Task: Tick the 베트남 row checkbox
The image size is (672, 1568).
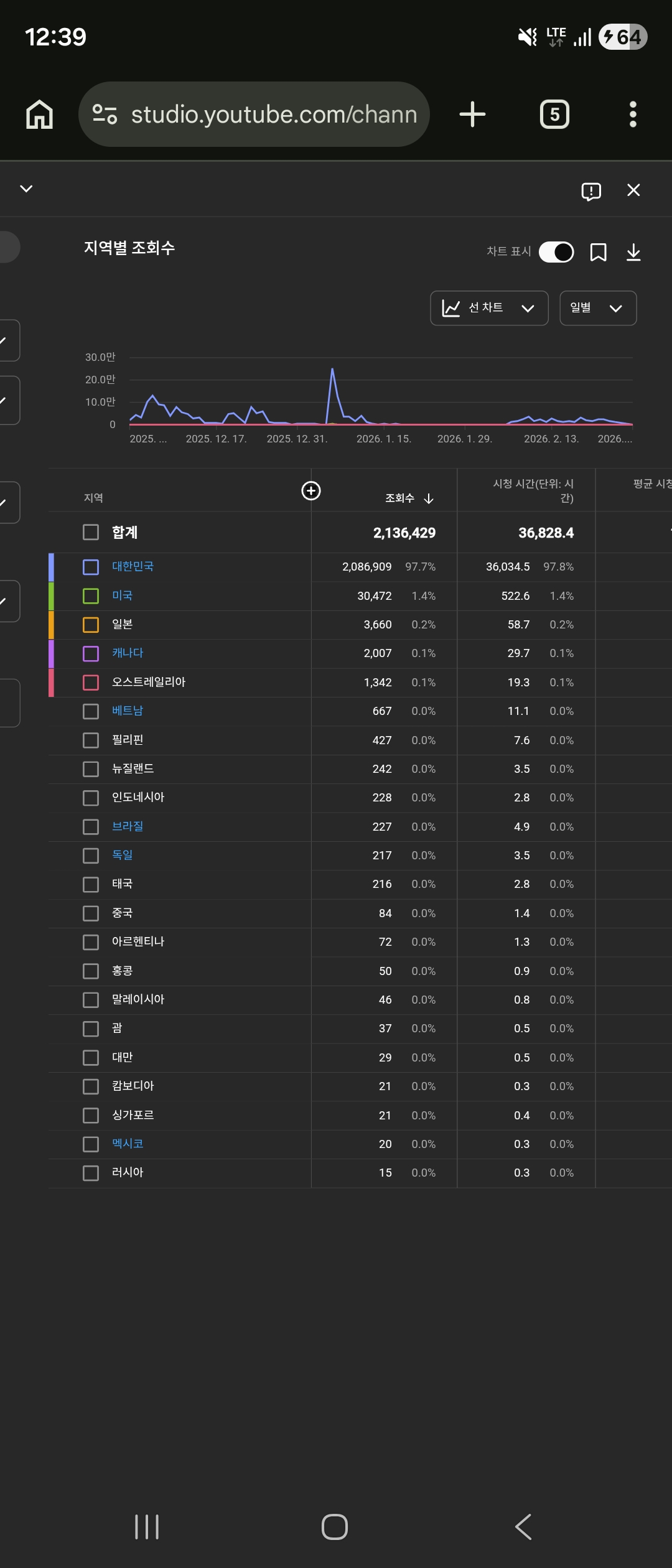Action: pos(91,711)
